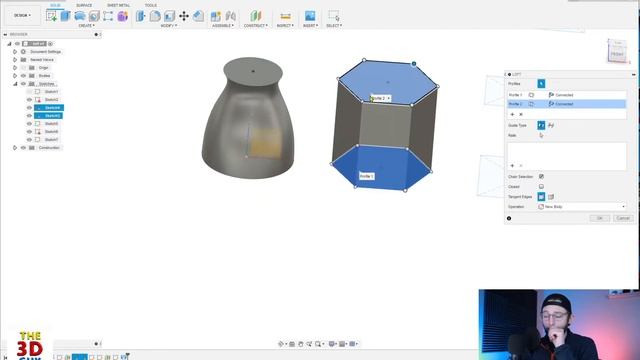Image resolution: width=640 pixels, height=360 pixels.
Task: Toggle Chain Selection checkbox
Action: pyautogui.click(x=541, y=177)
